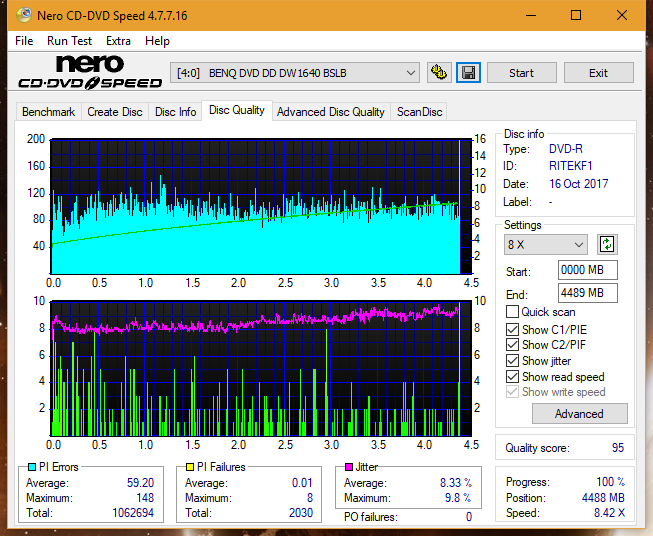The width and height of the screenshot is (653, 536).
Task: Close the Nero CD-DVD Speed window
Action: pyautogui.click(x=622, y=15)
